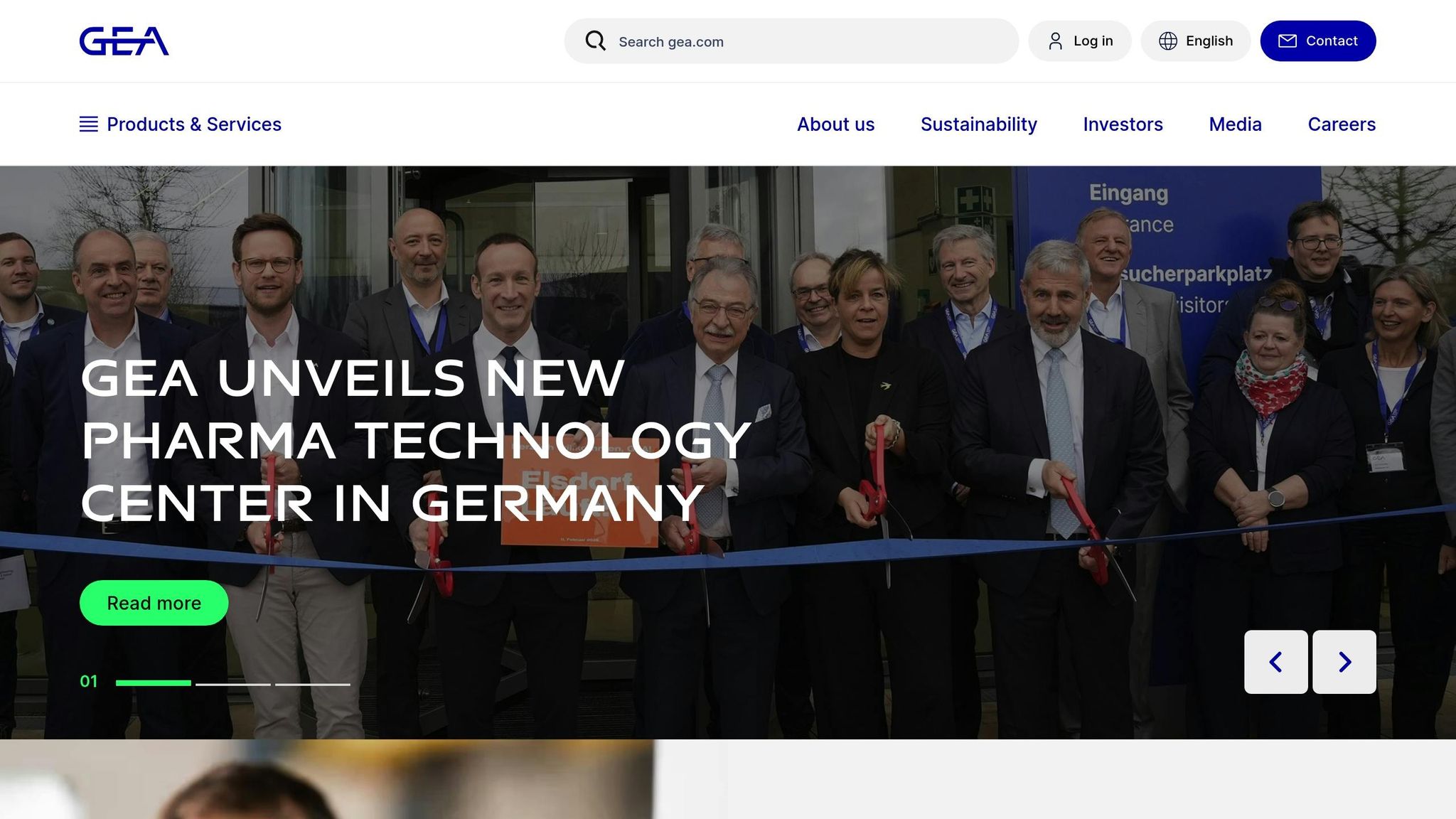Jump to second carousel slide indicator
This screenshot has width=1456, height=819.
click(x=233, y=684)
